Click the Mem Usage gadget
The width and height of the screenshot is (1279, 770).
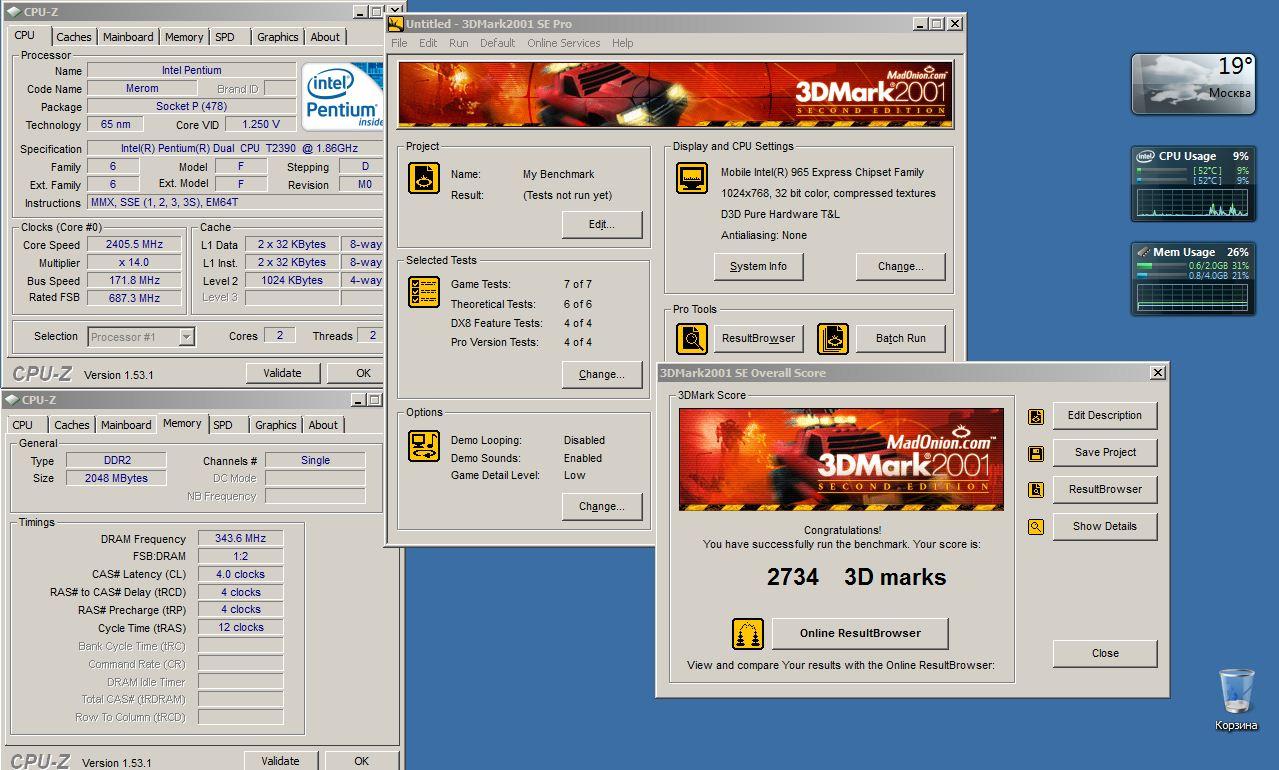1193,280
